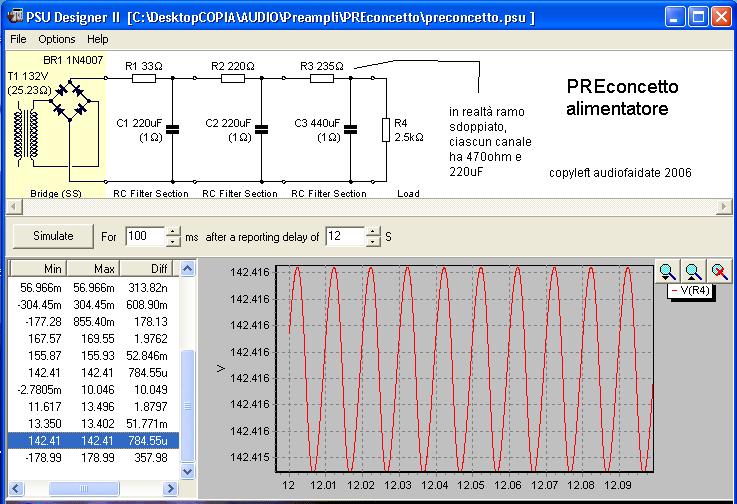The image size is (737, 504).
Task: Click the Max column header
Action: (93, 268)
